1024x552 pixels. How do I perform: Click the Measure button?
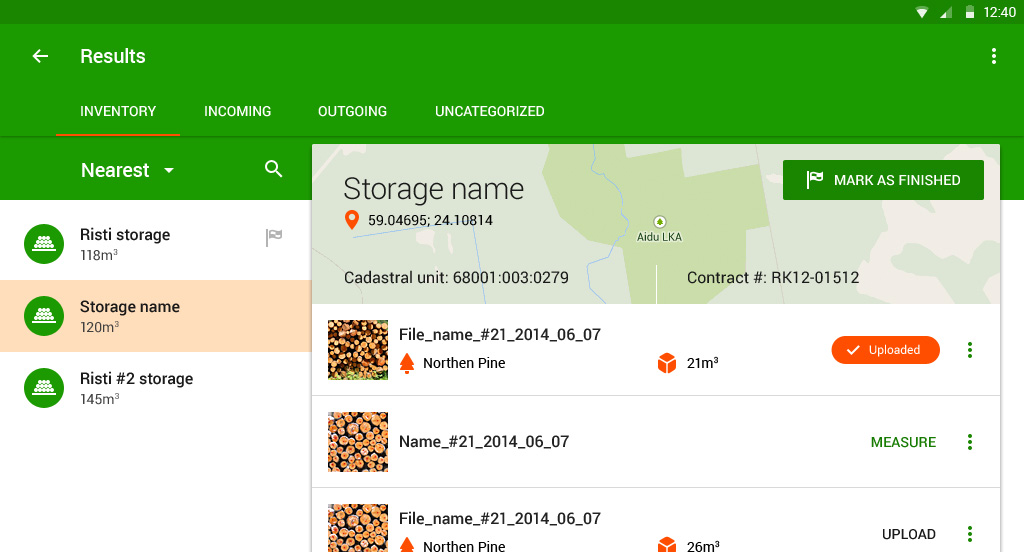903,442
